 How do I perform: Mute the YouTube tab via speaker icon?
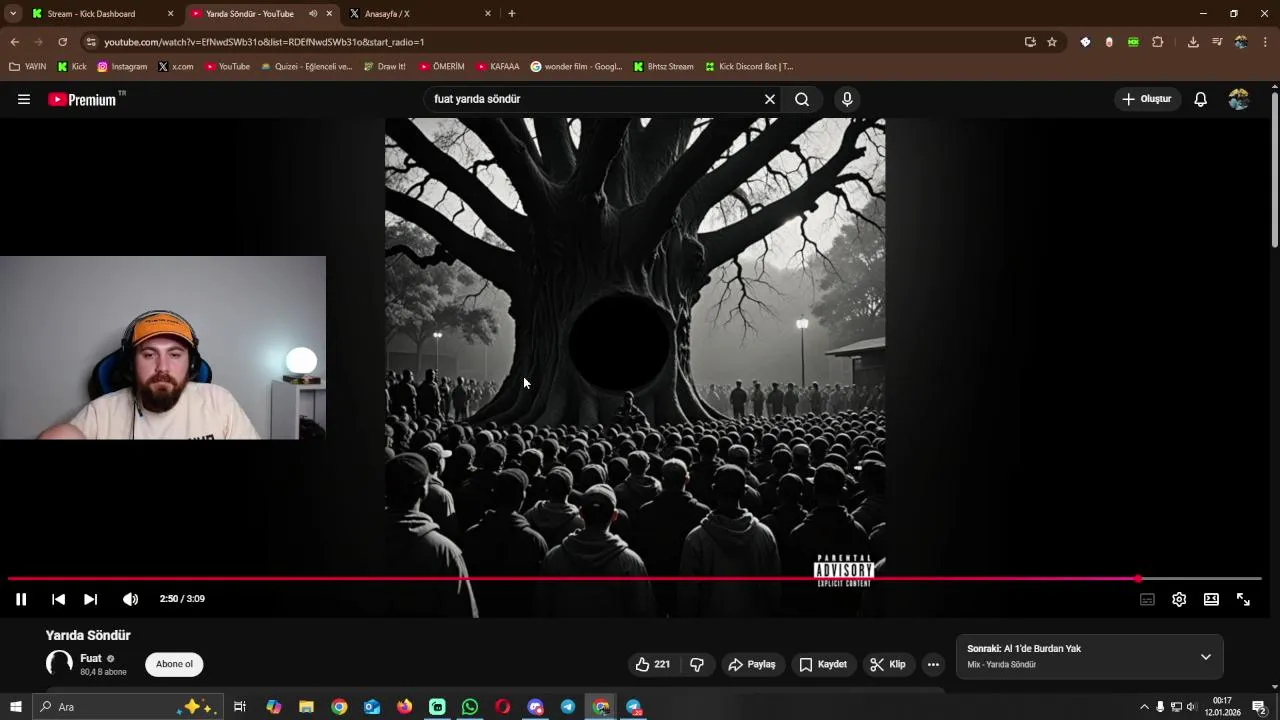pos(313,14)
